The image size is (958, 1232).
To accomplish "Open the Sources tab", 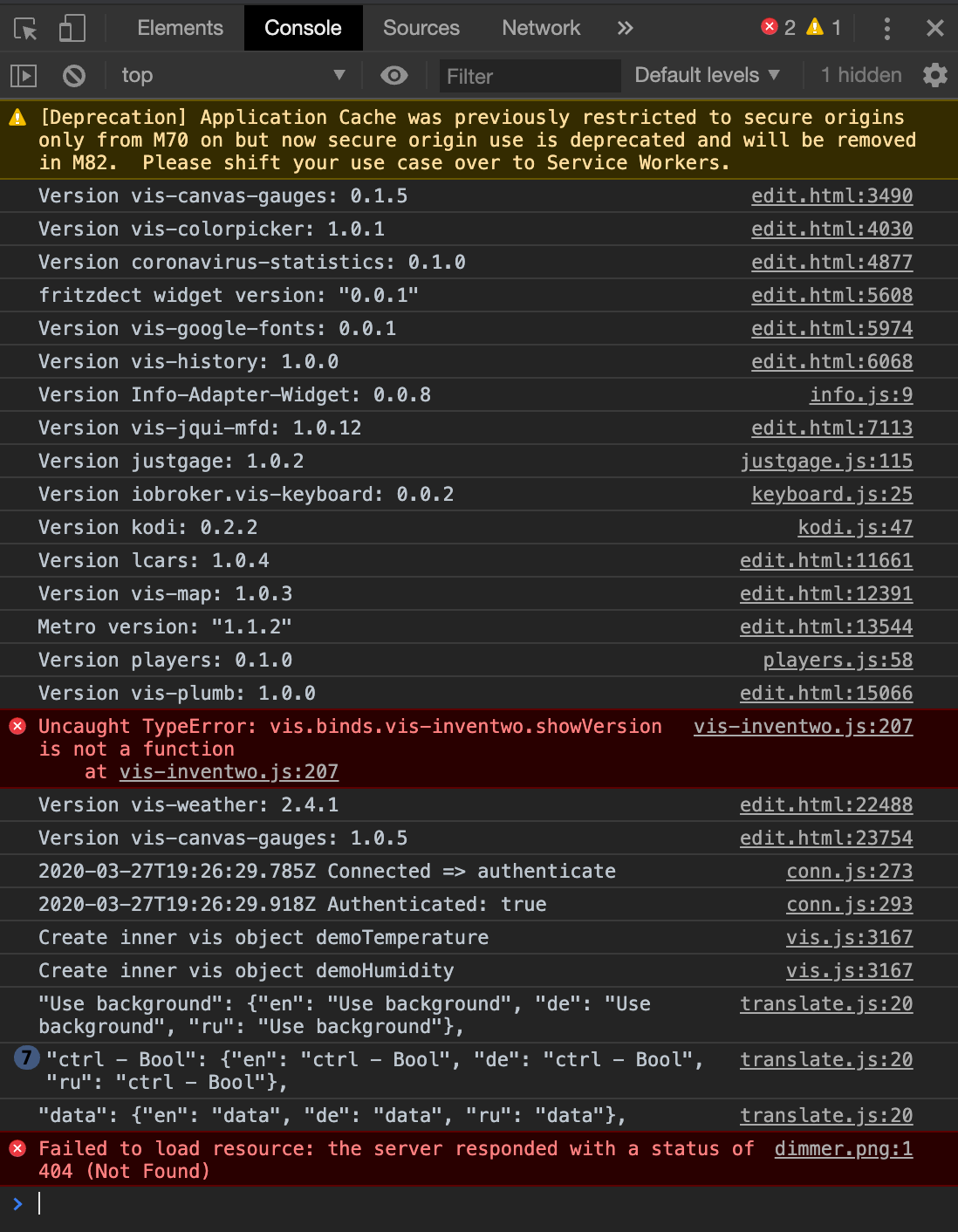I will [x=421, y=28].
